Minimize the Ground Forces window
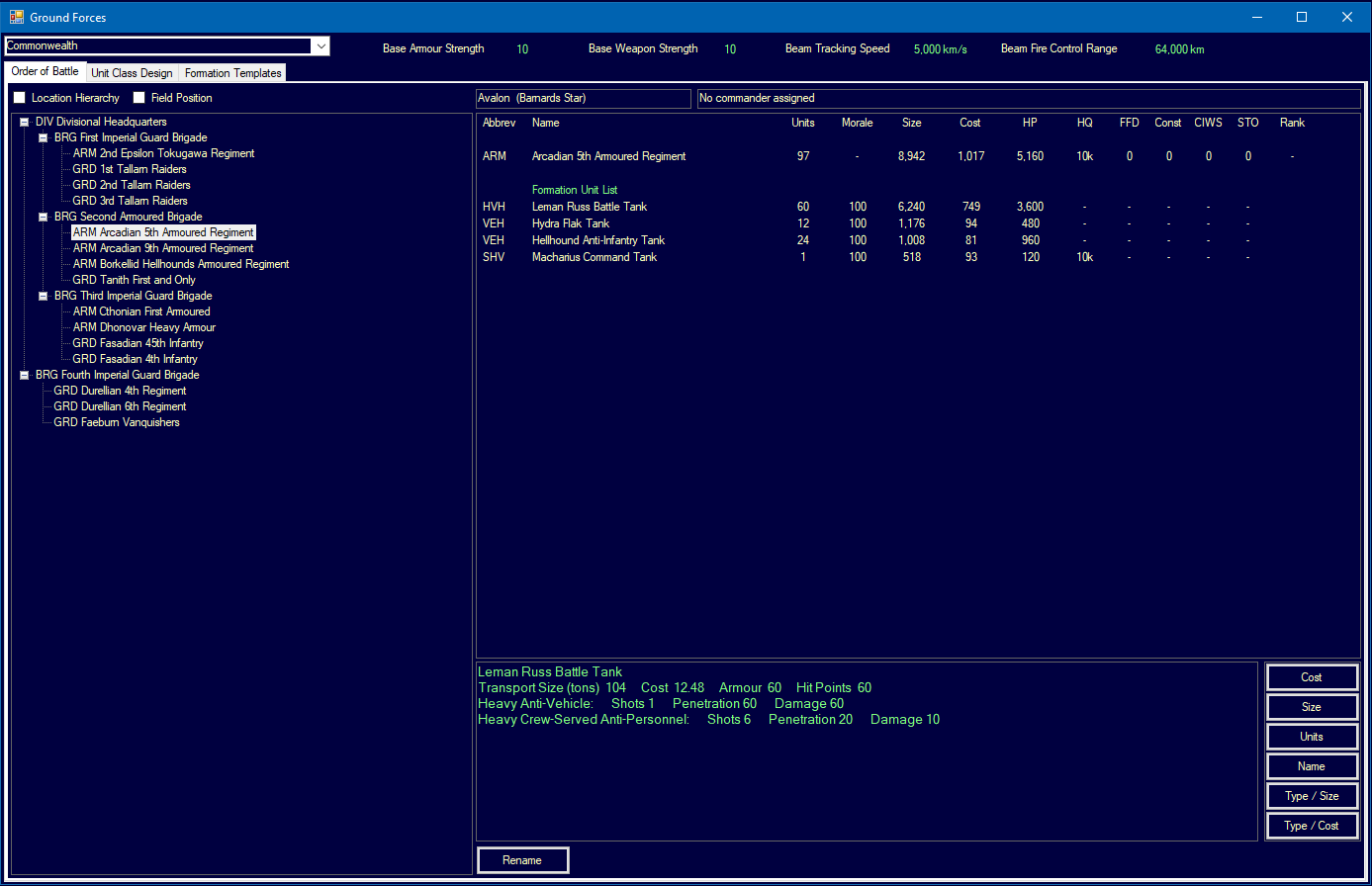Screen dimensions: 1372x886 tap(1256, 17)
